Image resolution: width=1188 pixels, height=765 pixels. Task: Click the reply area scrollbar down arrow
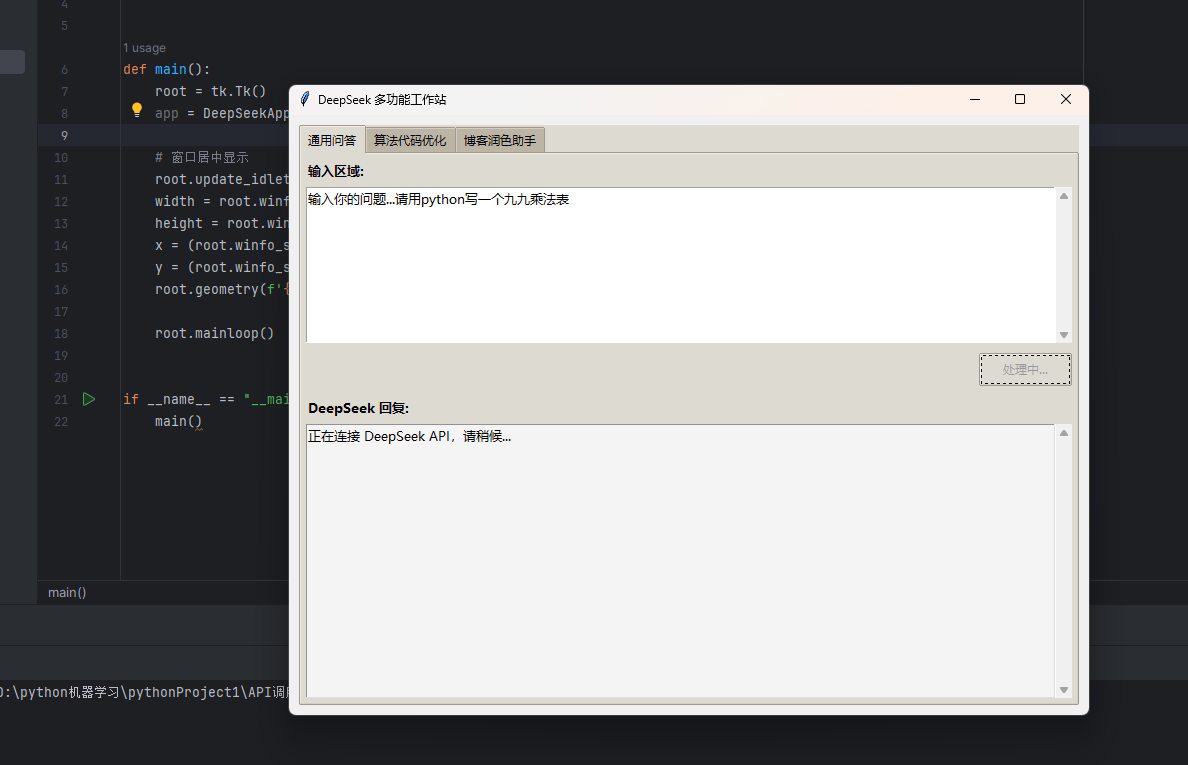(x=1064, y=689)
